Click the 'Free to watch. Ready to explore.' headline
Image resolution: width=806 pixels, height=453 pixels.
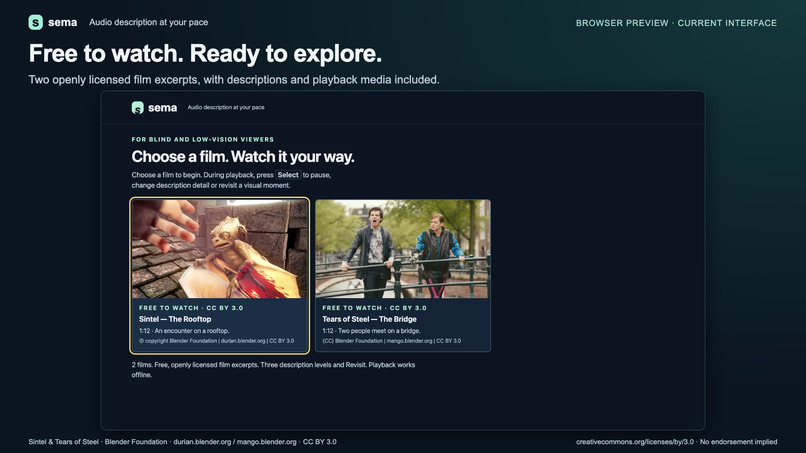(205, 53)
